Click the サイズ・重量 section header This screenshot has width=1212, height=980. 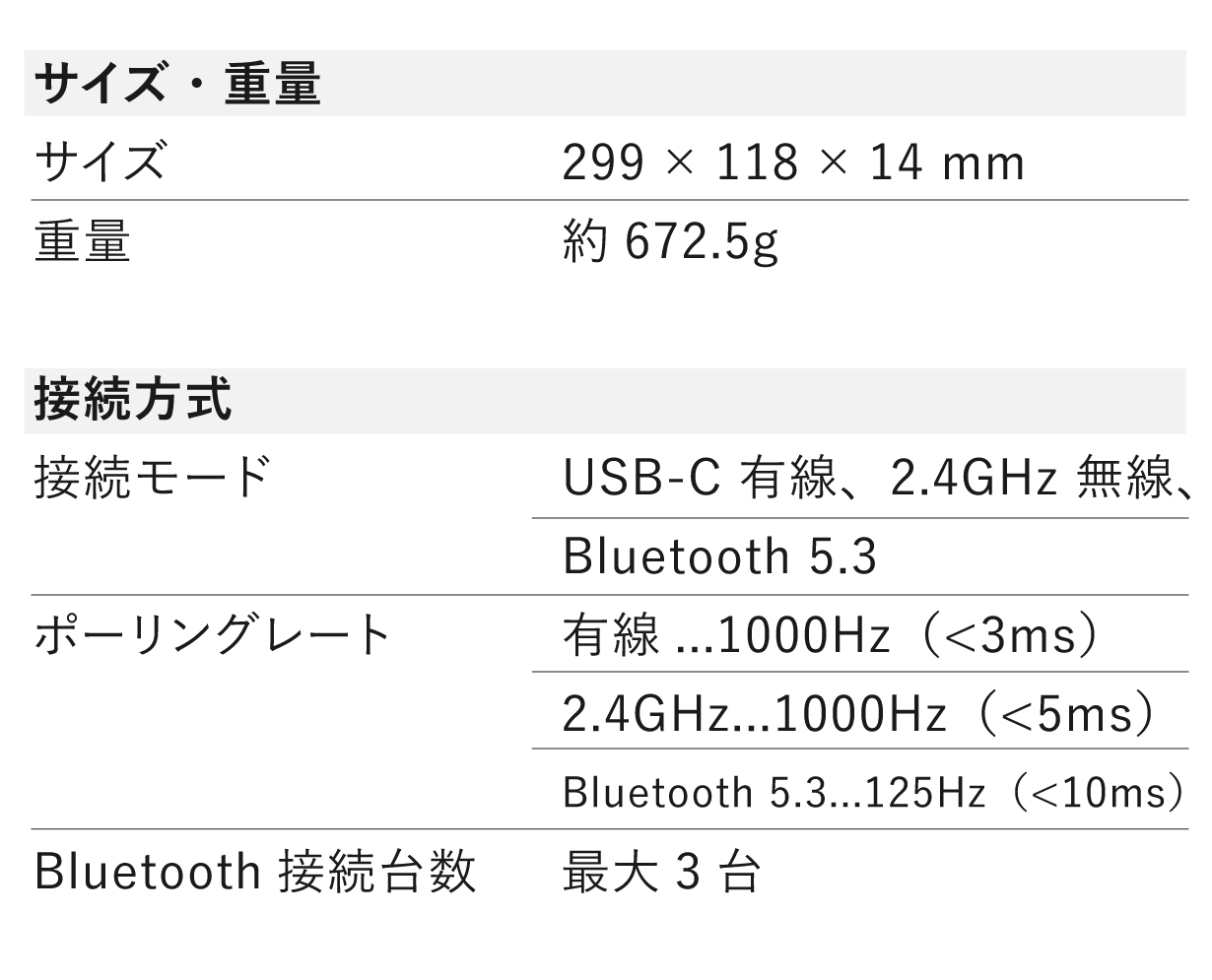point(177,85)
